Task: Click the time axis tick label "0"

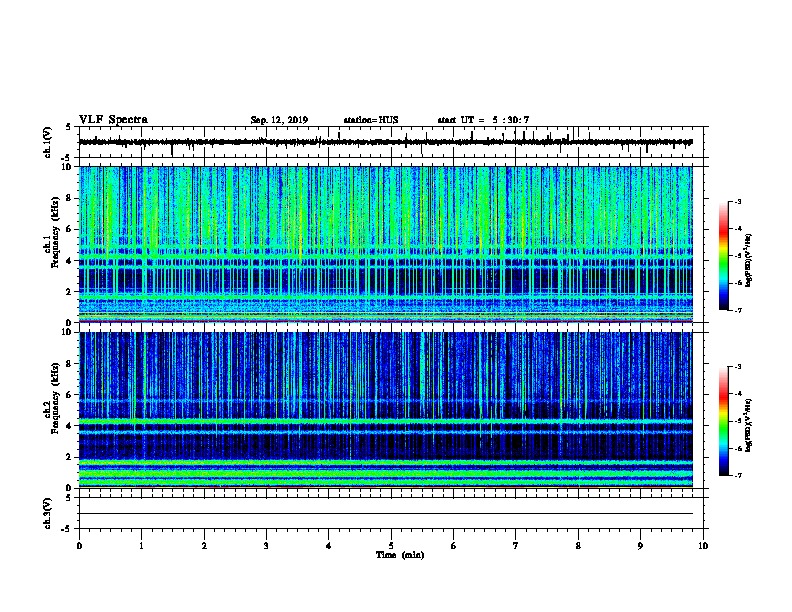Action: click(79, 546)
